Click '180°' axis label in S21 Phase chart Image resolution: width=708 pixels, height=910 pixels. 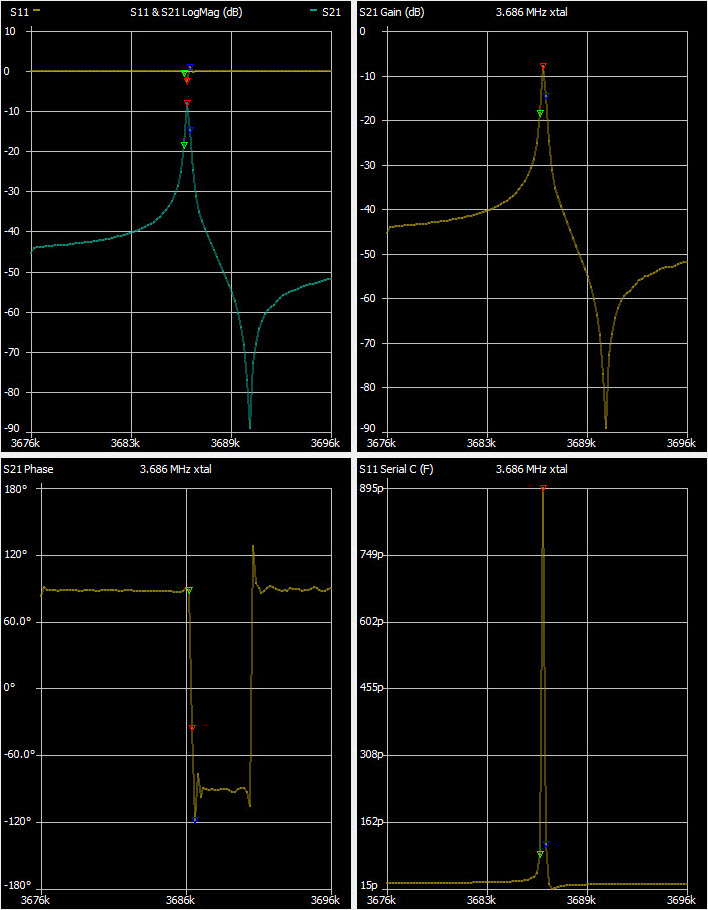point(16,489)
